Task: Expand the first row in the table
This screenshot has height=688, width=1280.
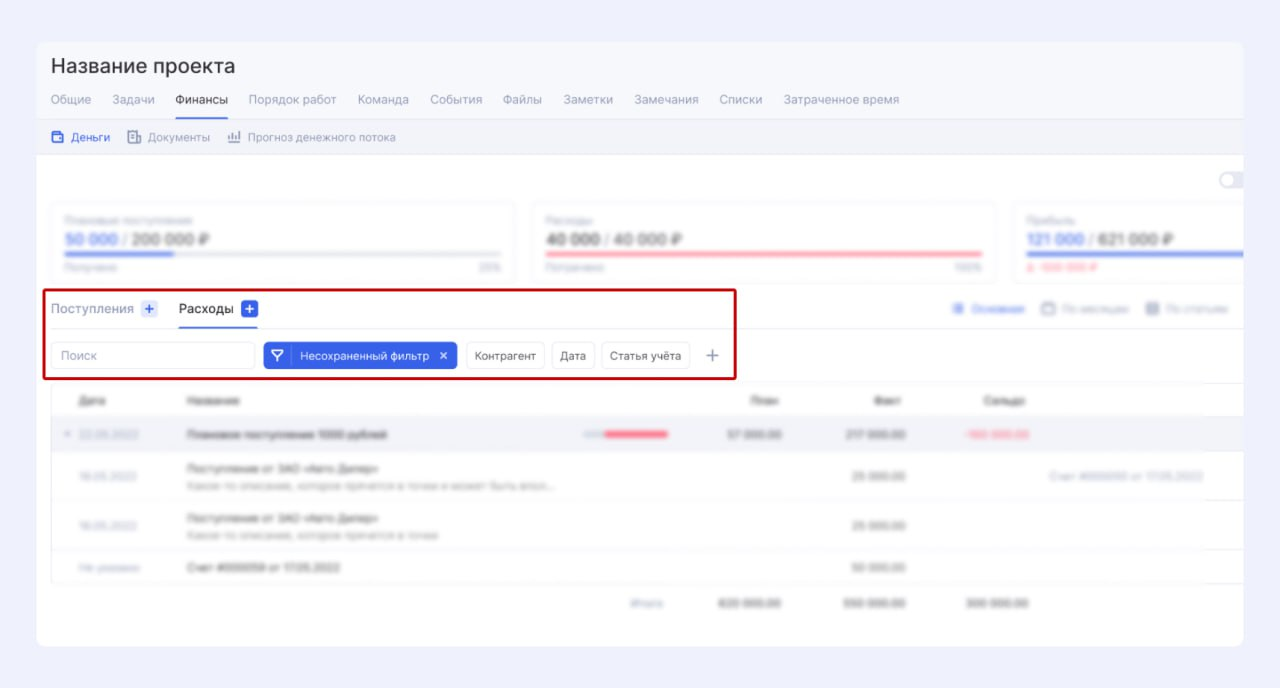Action: [x=67, y=435]
